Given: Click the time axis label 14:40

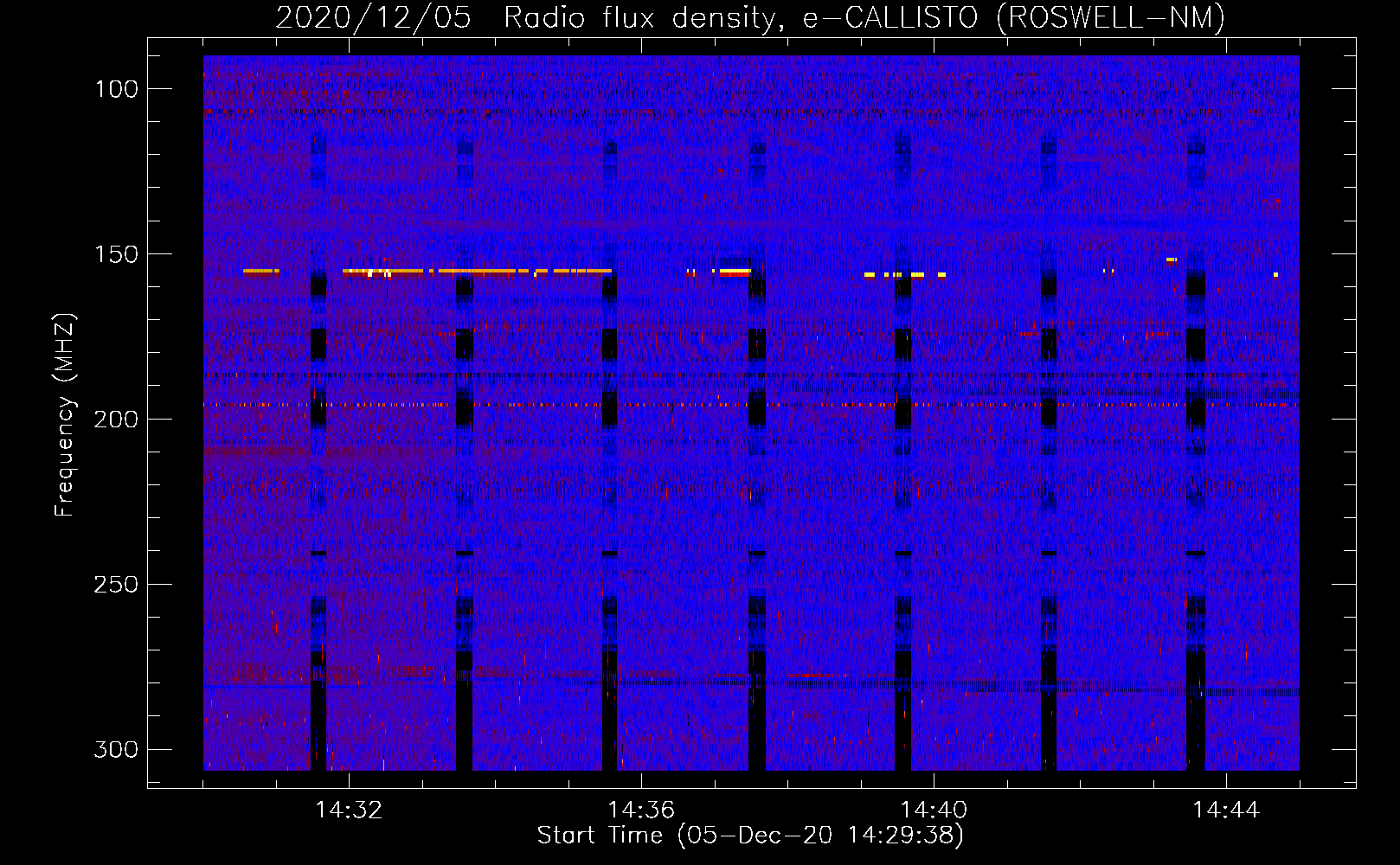Looking at the screenshot, I should click(x=934, y=811).
